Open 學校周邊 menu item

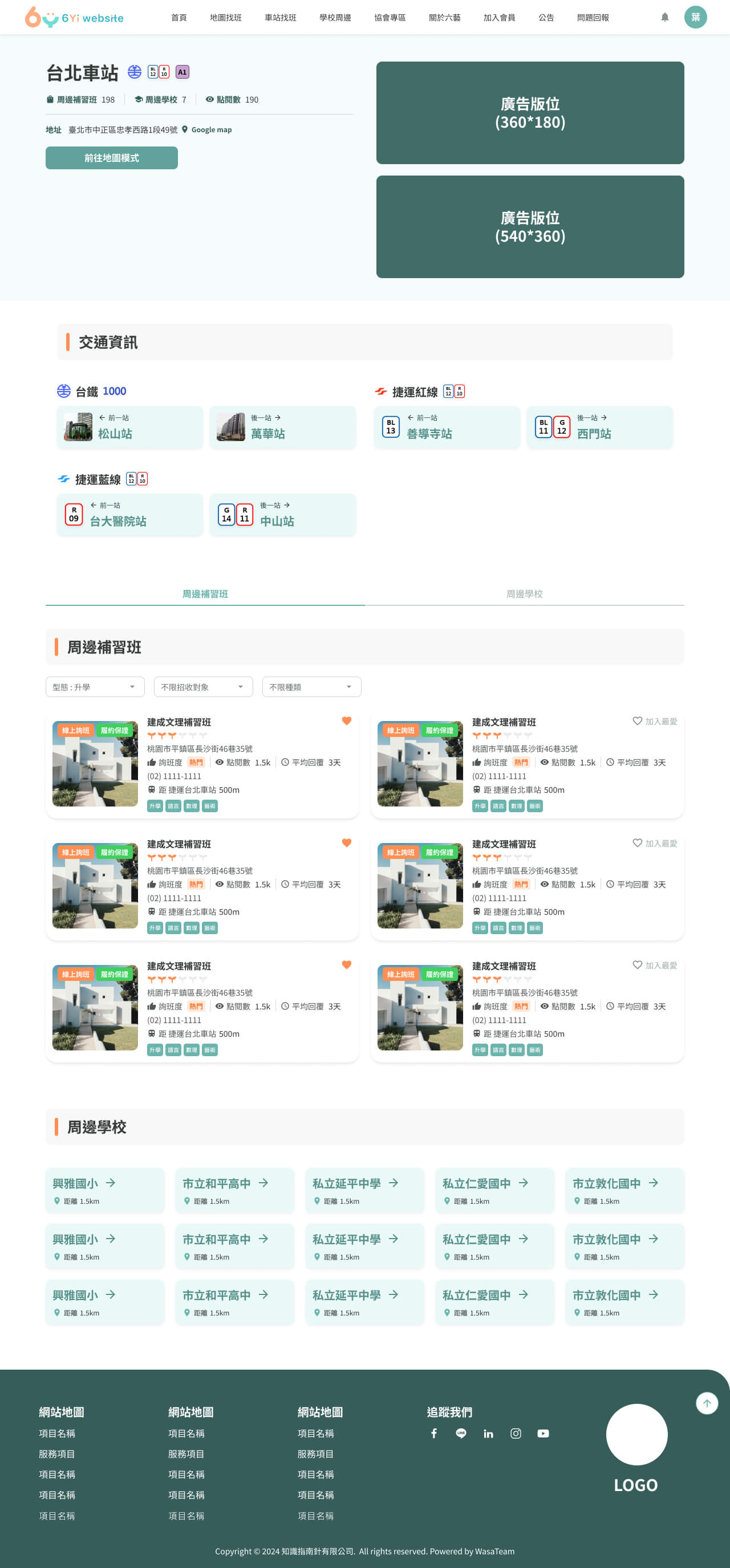(x=335, y=18)
